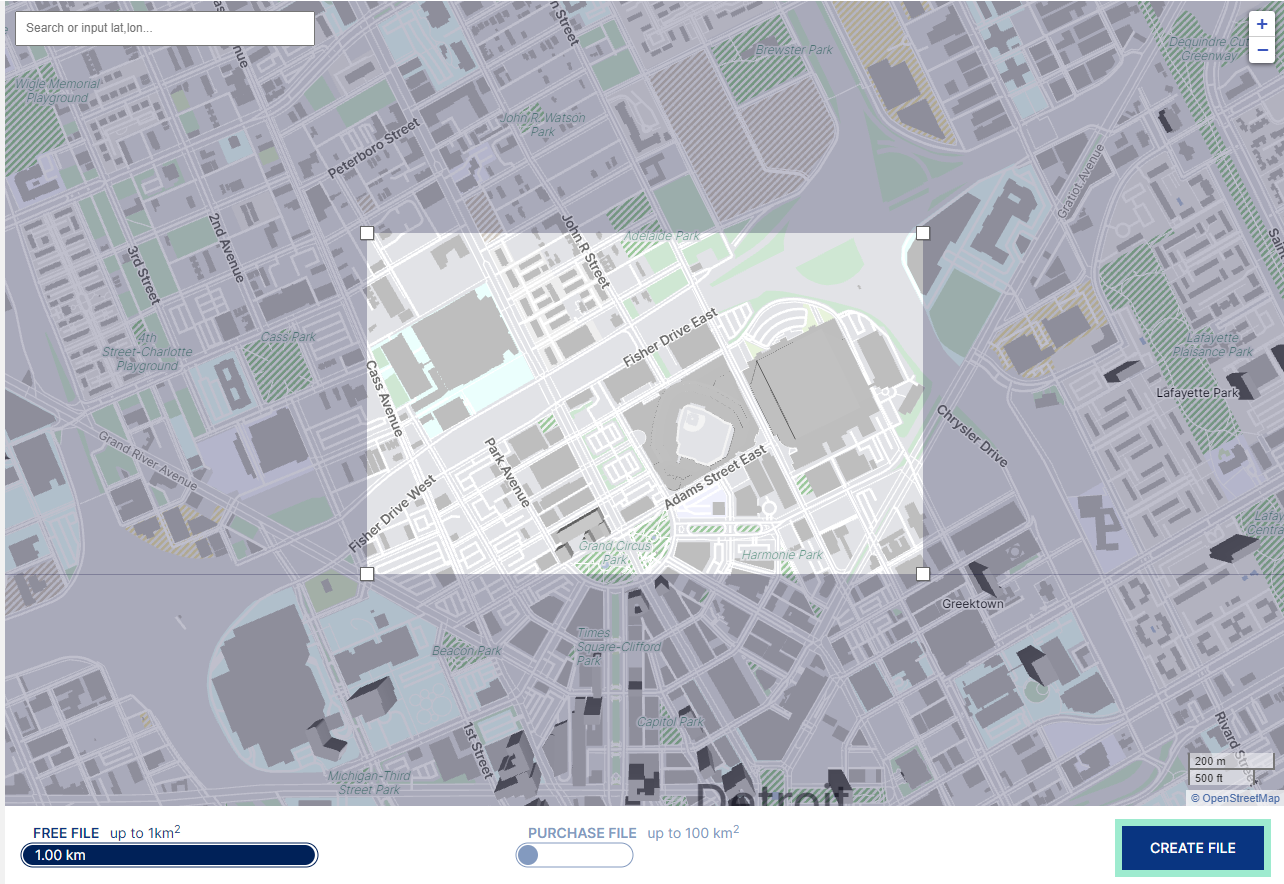Grab the top-right selection corner handle
The height and width of the screenshot is (884, 1284).
click(923, 233)
